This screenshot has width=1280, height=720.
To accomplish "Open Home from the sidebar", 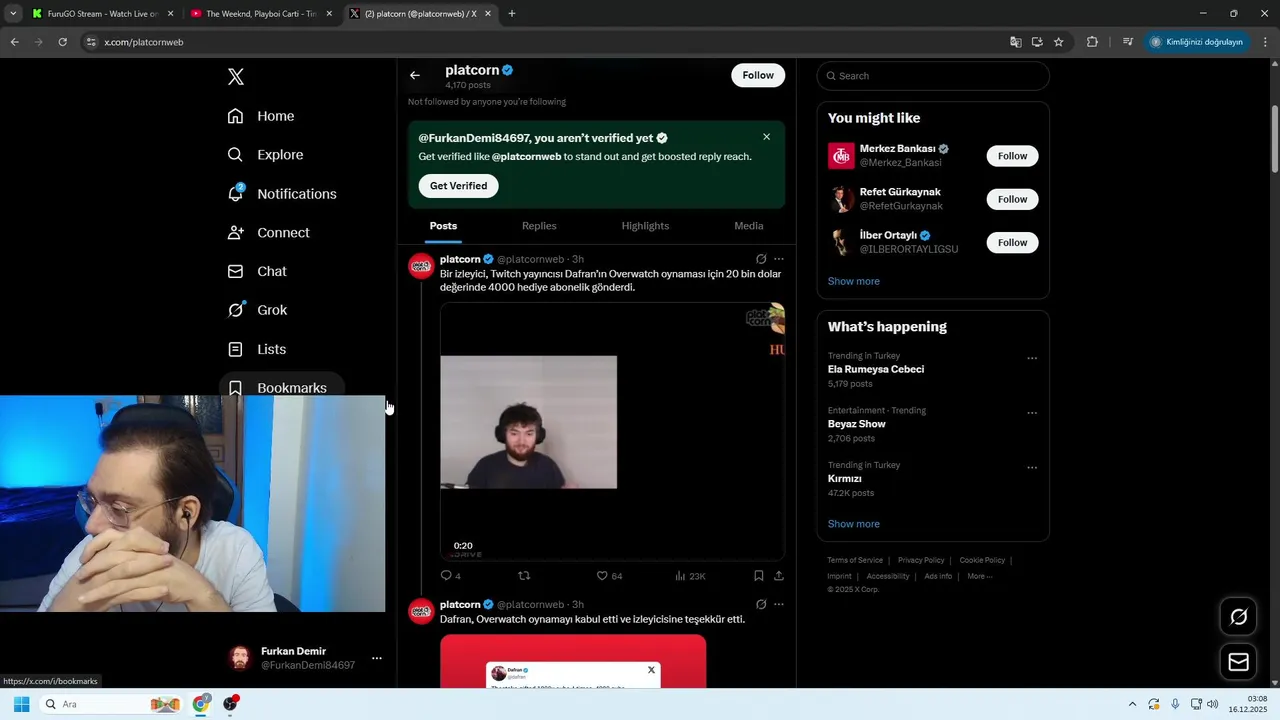I will pos(261,116).
